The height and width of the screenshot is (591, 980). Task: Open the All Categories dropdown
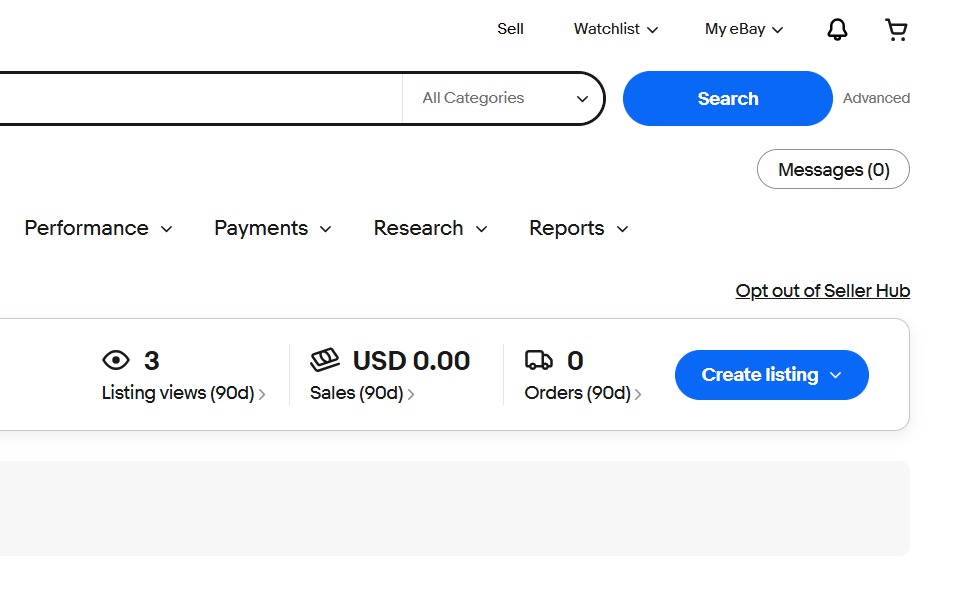(x=504, y=98)
